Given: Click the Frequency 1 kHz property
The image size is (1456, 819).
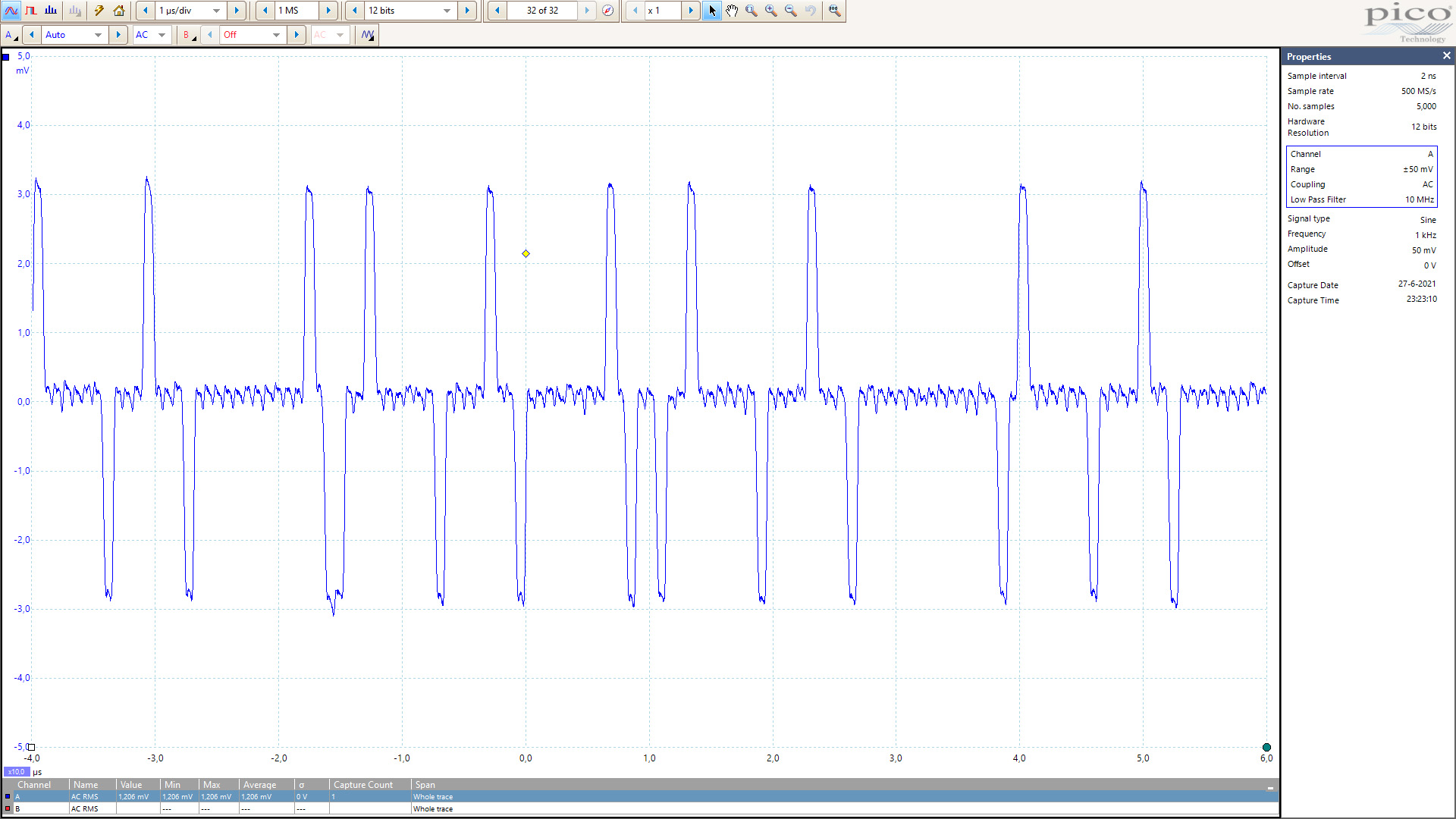Looking at the screenshot, I should [x=1361, y=234].
